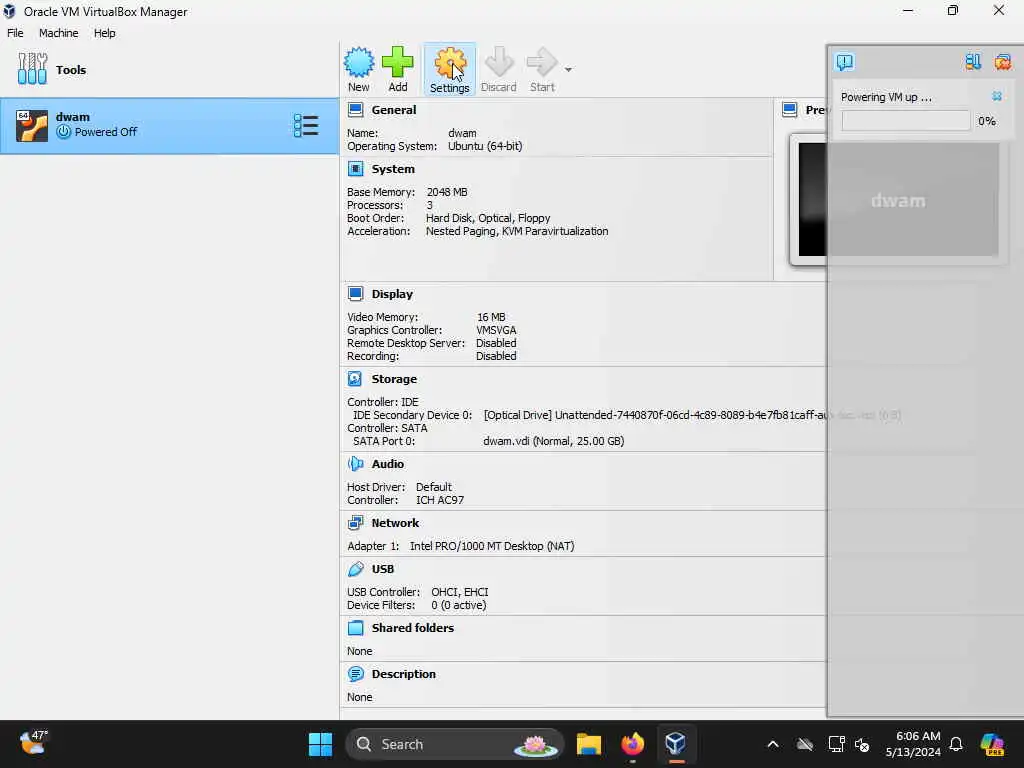Screen dimensions: 1024x768
Task: Click 'Hard Disk, Optical, Floppy' boot order
Action: 488,218
